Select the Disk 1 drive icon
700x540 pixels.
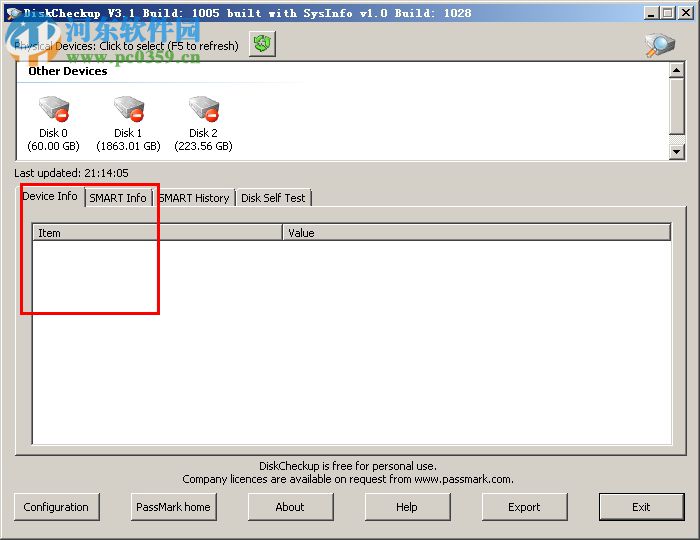pyautogui.click(x=129, y=108)
